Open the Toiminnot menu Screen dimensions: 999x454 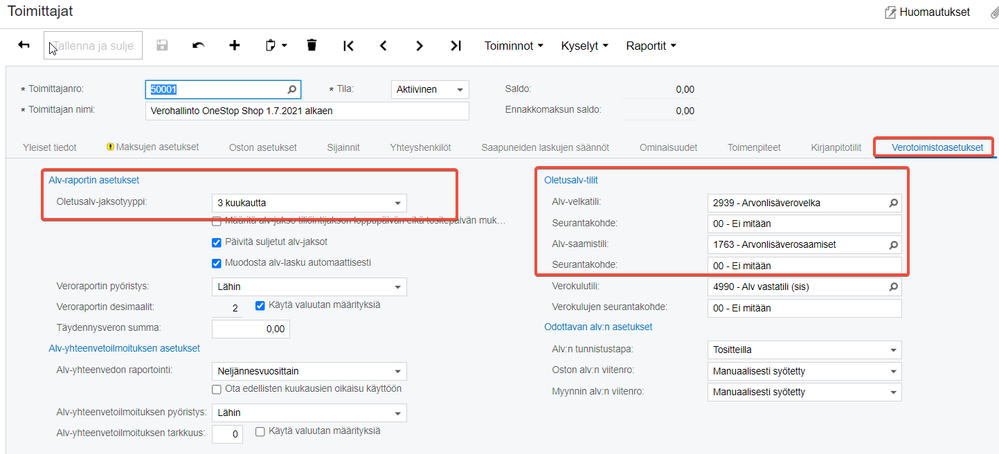pos(513,45)
